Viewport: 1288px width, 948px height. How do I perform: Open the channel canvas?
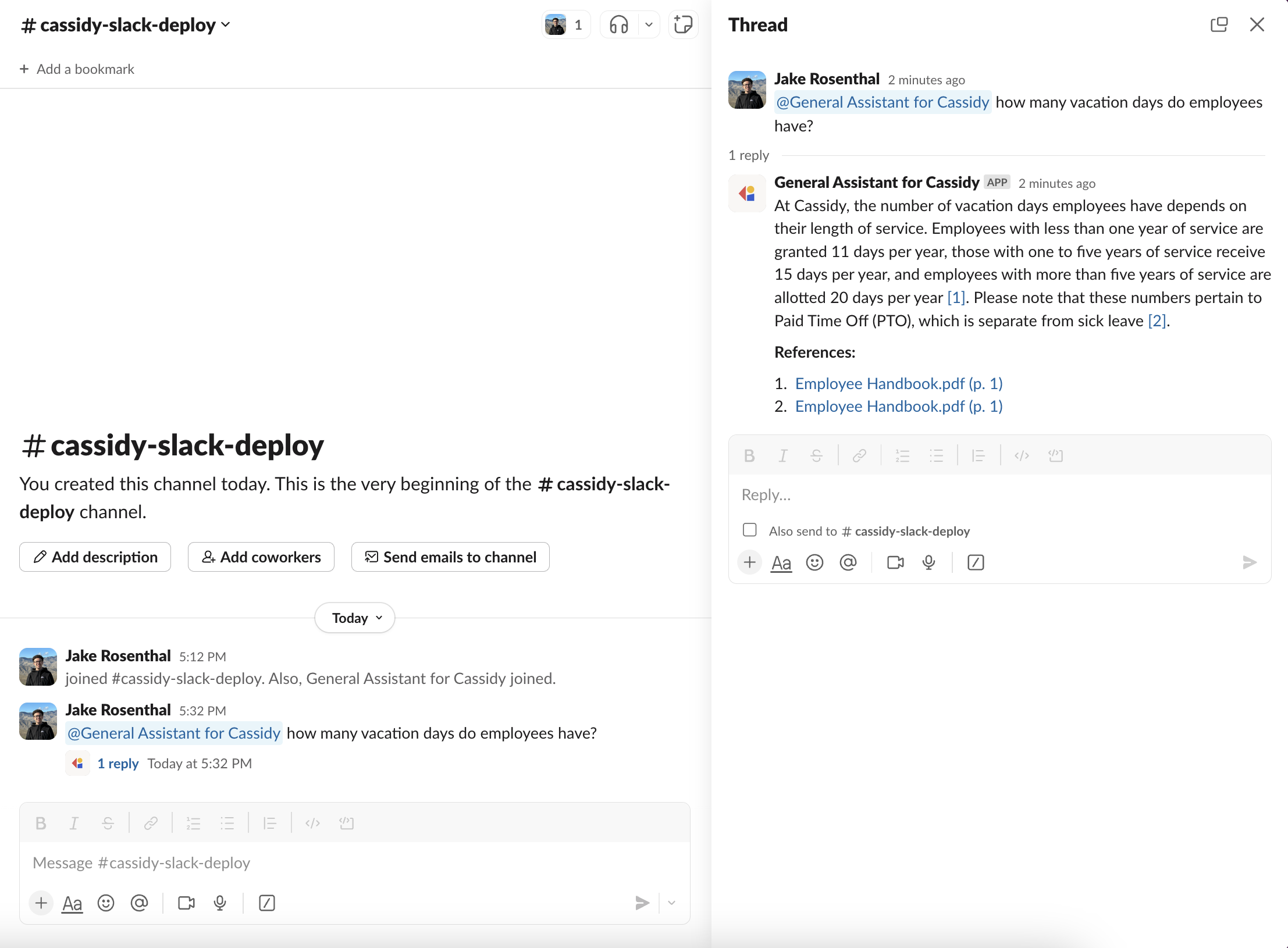pos(683,24)
